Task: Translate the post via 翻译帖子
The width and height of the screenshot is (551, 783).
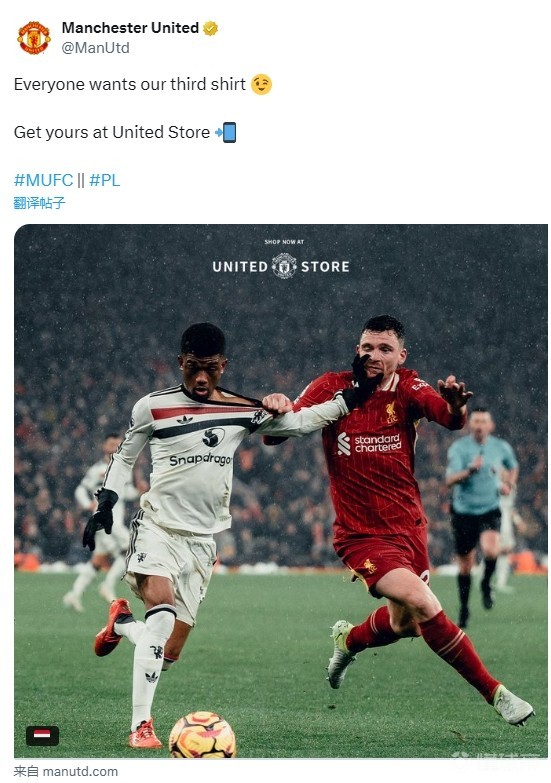Action: pos(39,203)
